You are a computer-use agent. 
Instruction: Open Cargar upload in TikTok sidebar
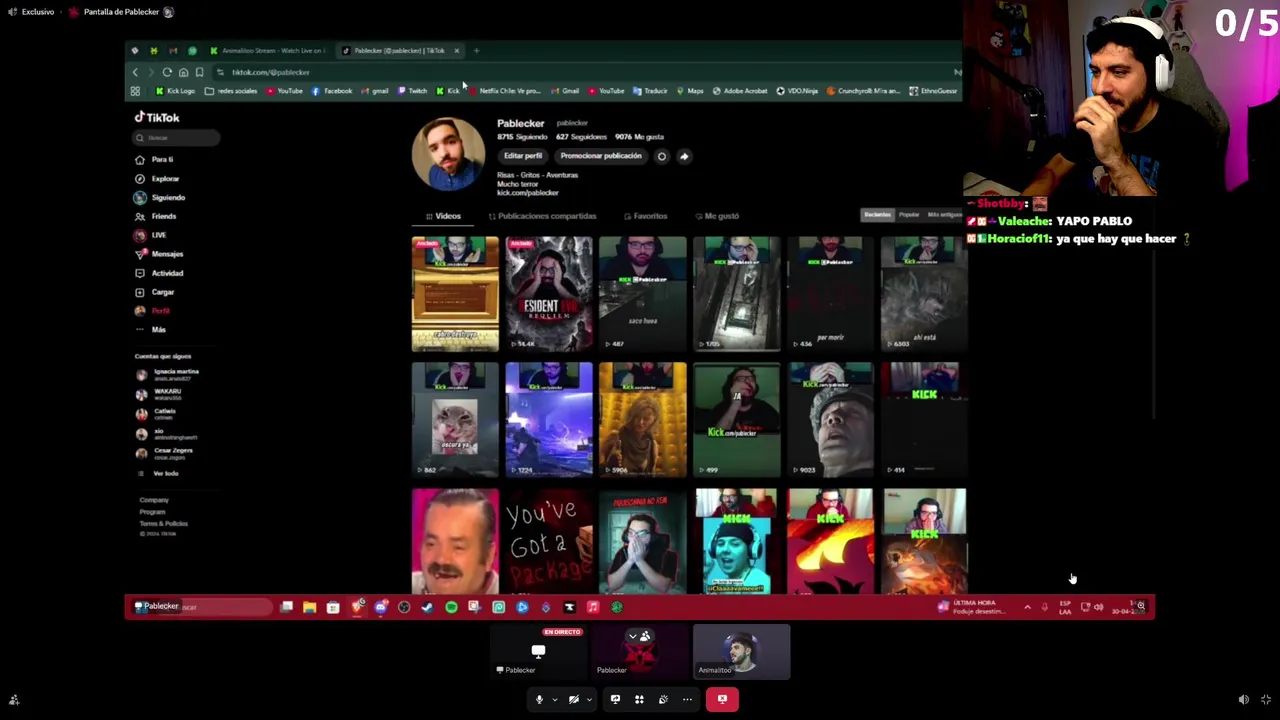click(155, 292)
